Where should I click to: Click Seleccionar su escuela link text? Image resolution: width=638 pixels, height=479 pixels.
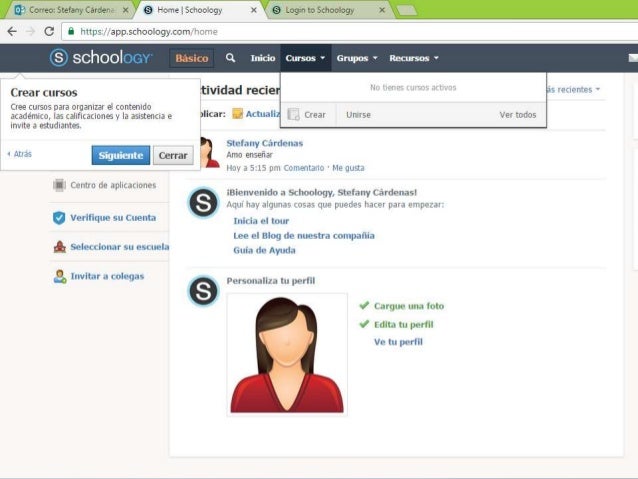click(x=120, y=247)
